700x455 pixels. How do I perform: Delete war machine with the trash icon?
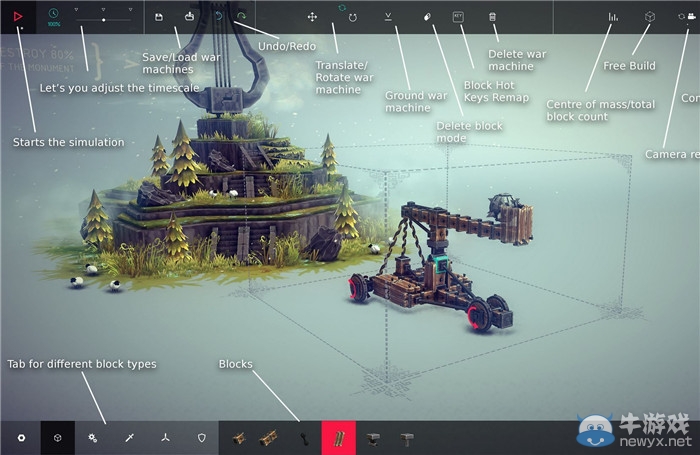coord(492,17)
